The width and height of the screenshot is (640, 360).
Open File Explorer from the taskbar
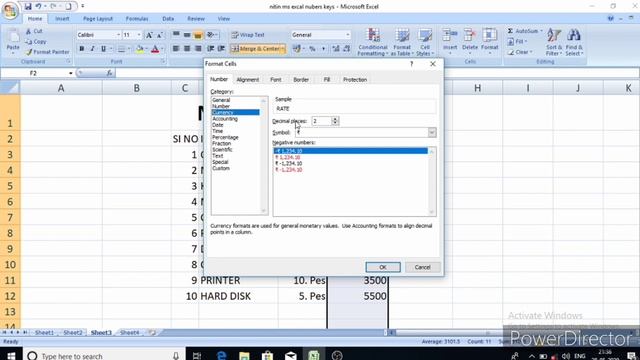tap(244, 356)
